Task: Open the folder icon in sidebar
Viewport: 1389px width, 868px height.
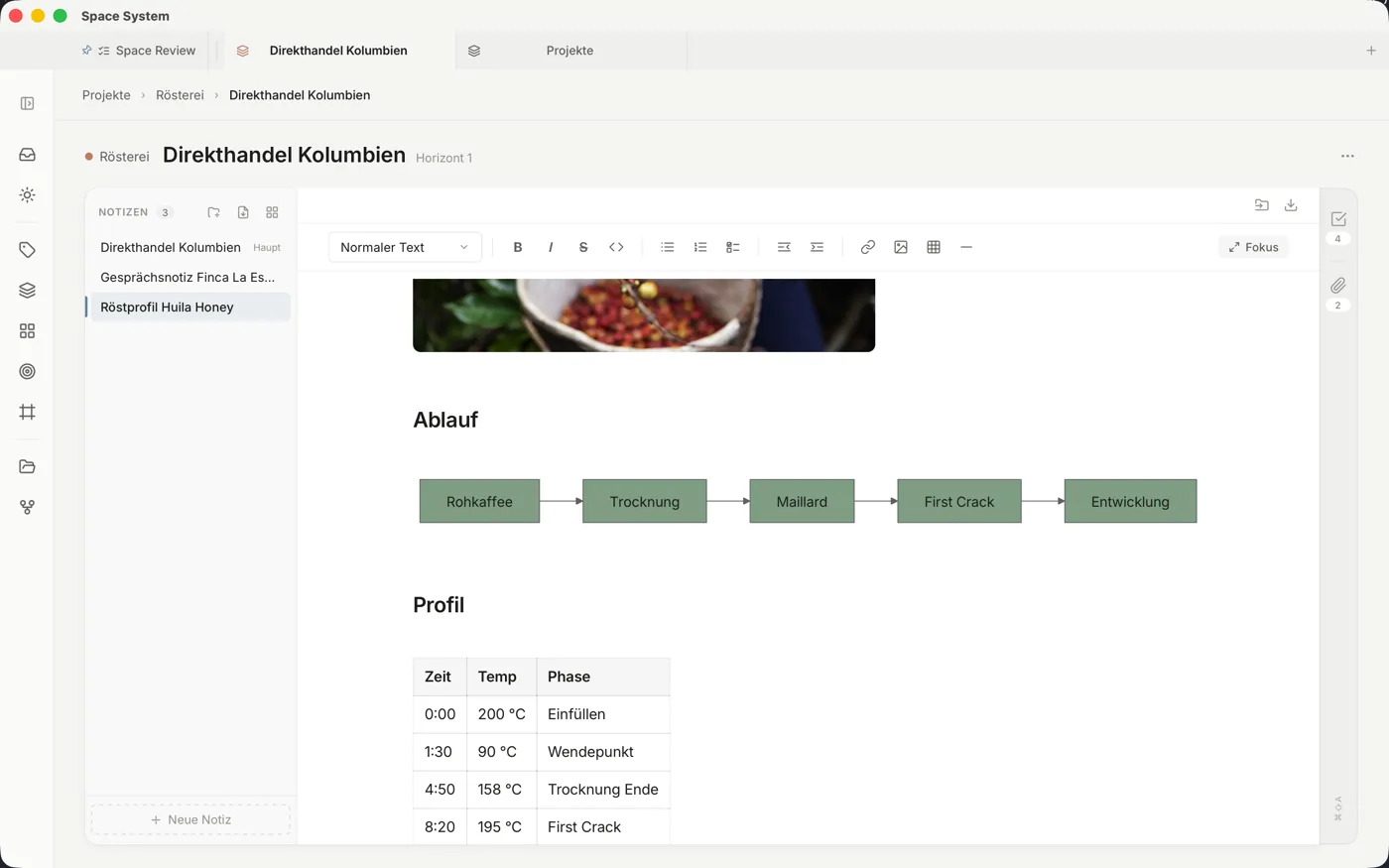Action: [x=27, y=466]
